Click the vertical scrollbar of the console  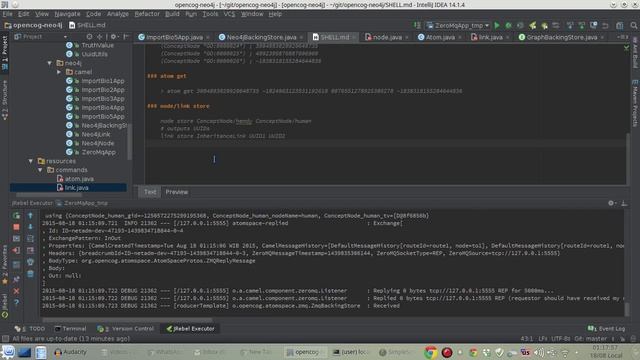[627, 309]
